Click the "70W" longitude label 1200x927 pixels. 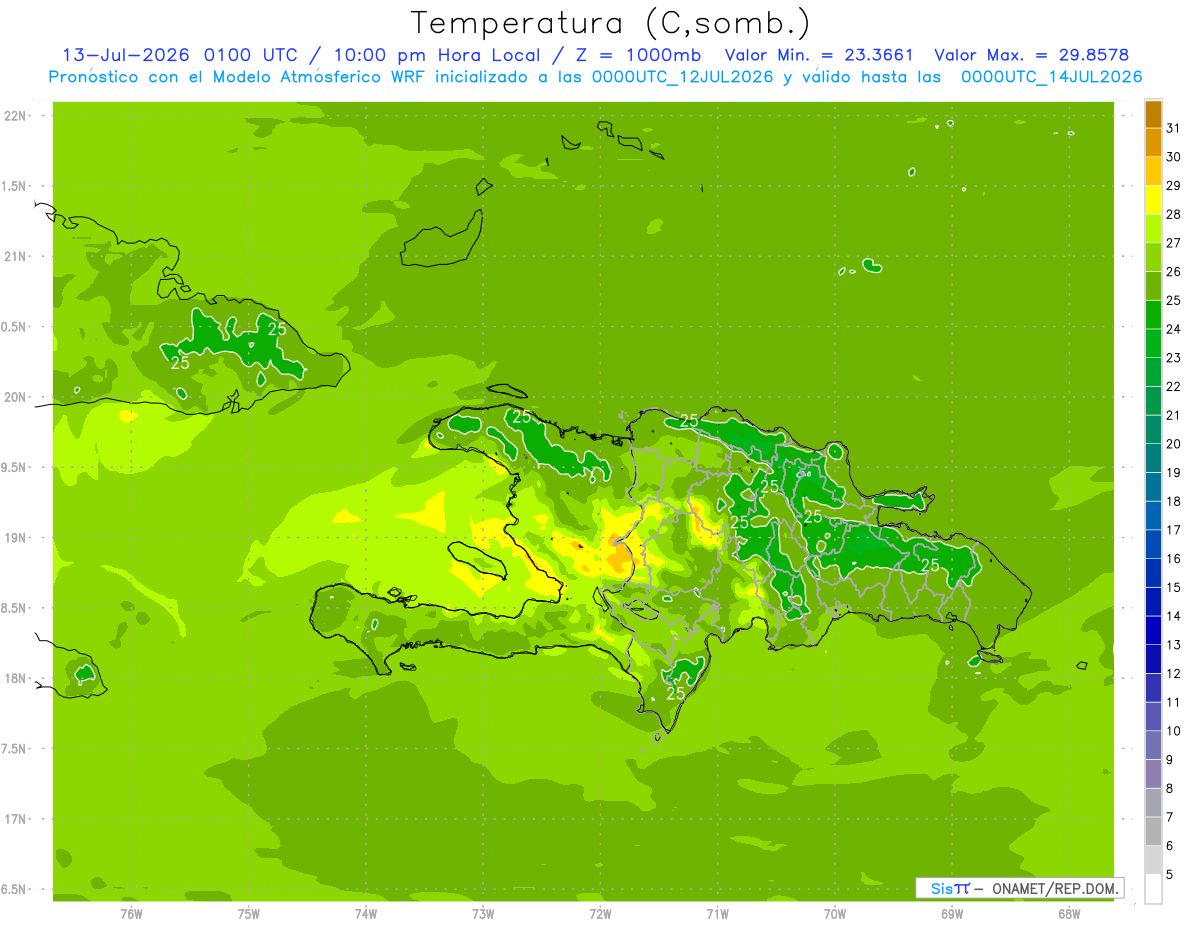click(x=835, y=913)
